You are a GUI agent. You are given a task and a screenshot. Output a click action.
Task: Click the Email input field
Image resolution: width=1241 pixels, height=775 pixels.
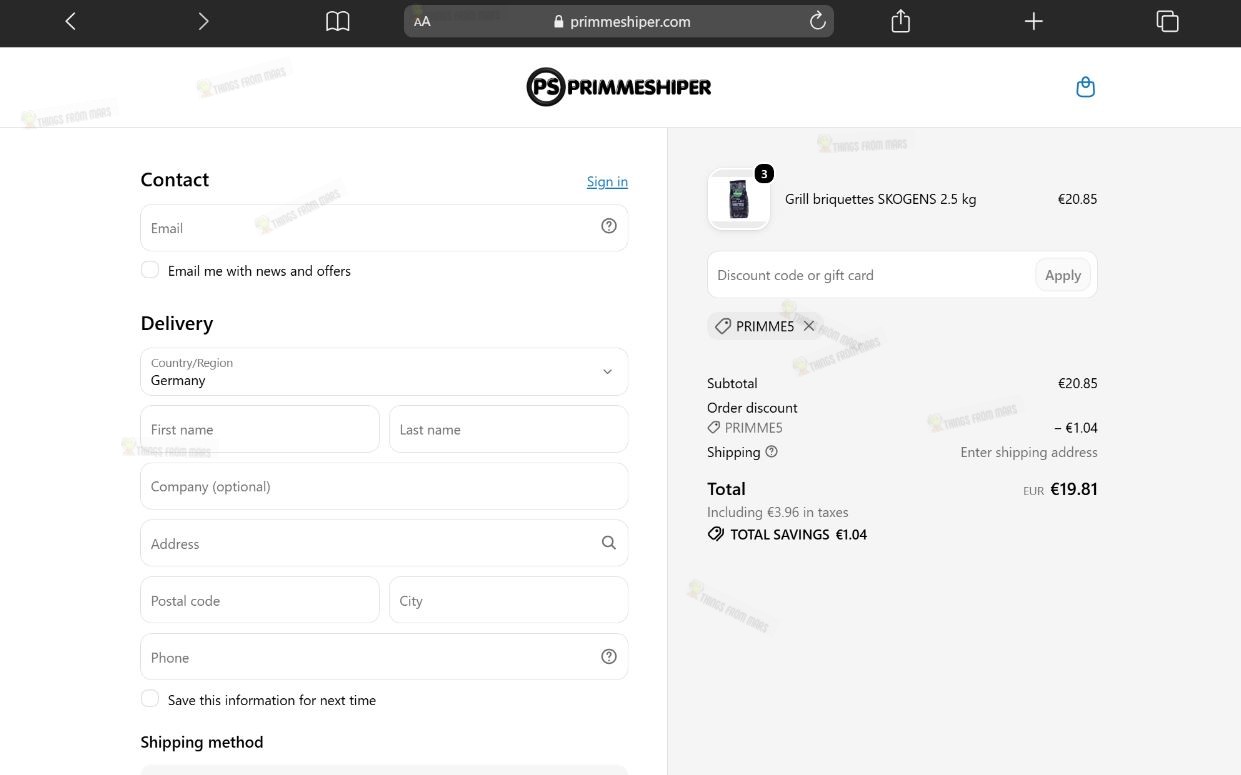(384, 228)
